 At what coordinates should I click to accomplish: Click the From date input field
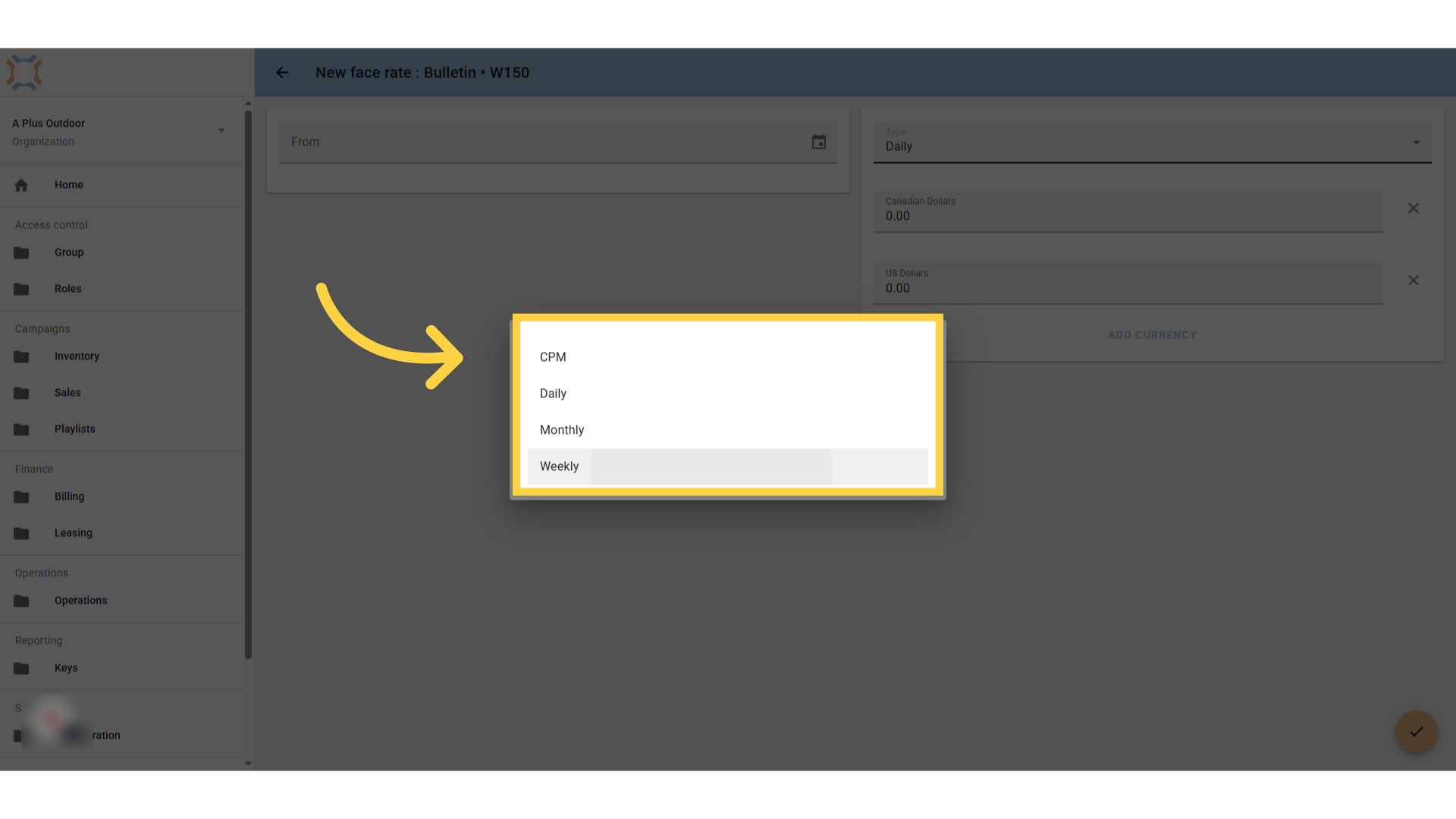[x=558, y=142]
